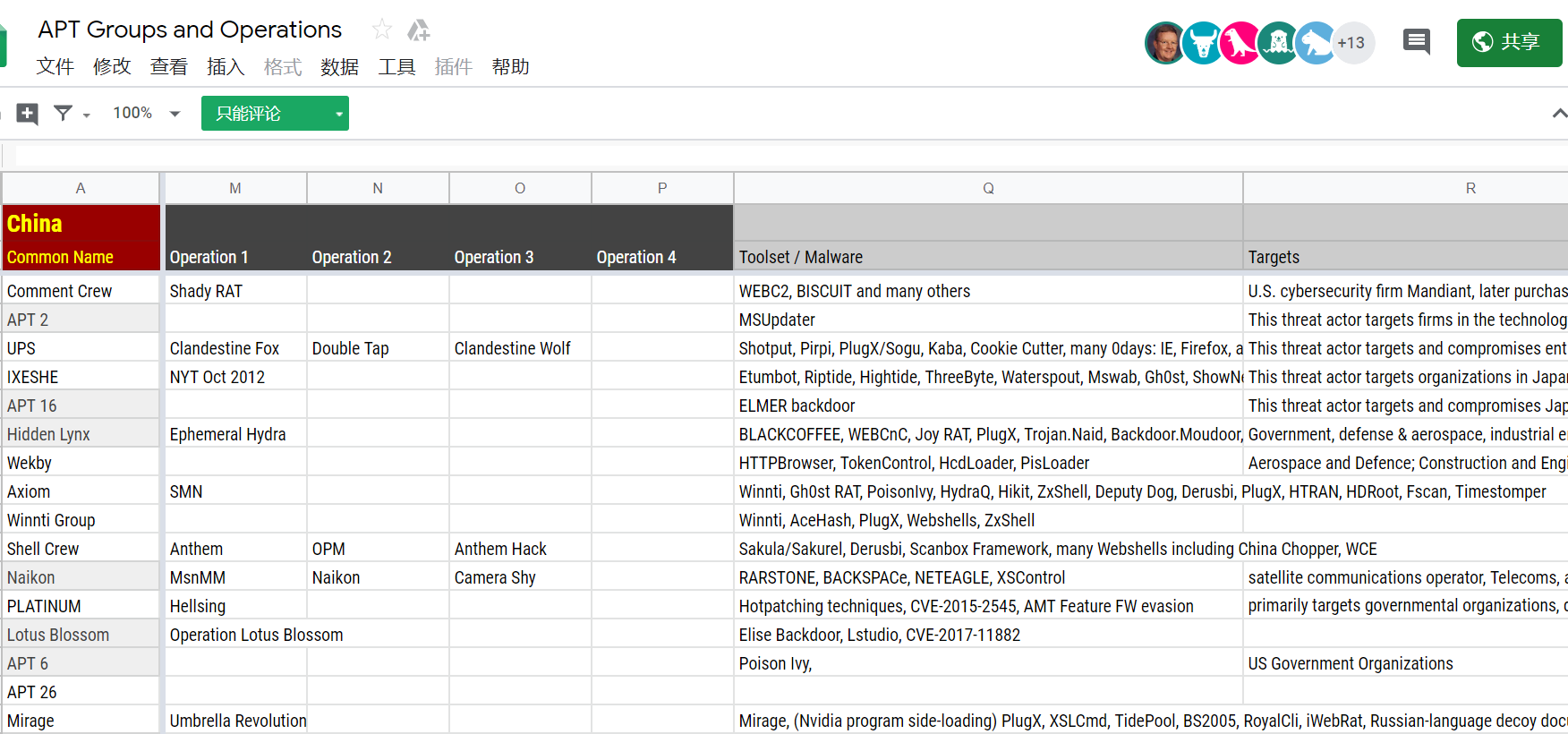This screenshot has width=1568, height=734.
Task: Select the Umbrella Revolution cell
Action: (235, 721)
